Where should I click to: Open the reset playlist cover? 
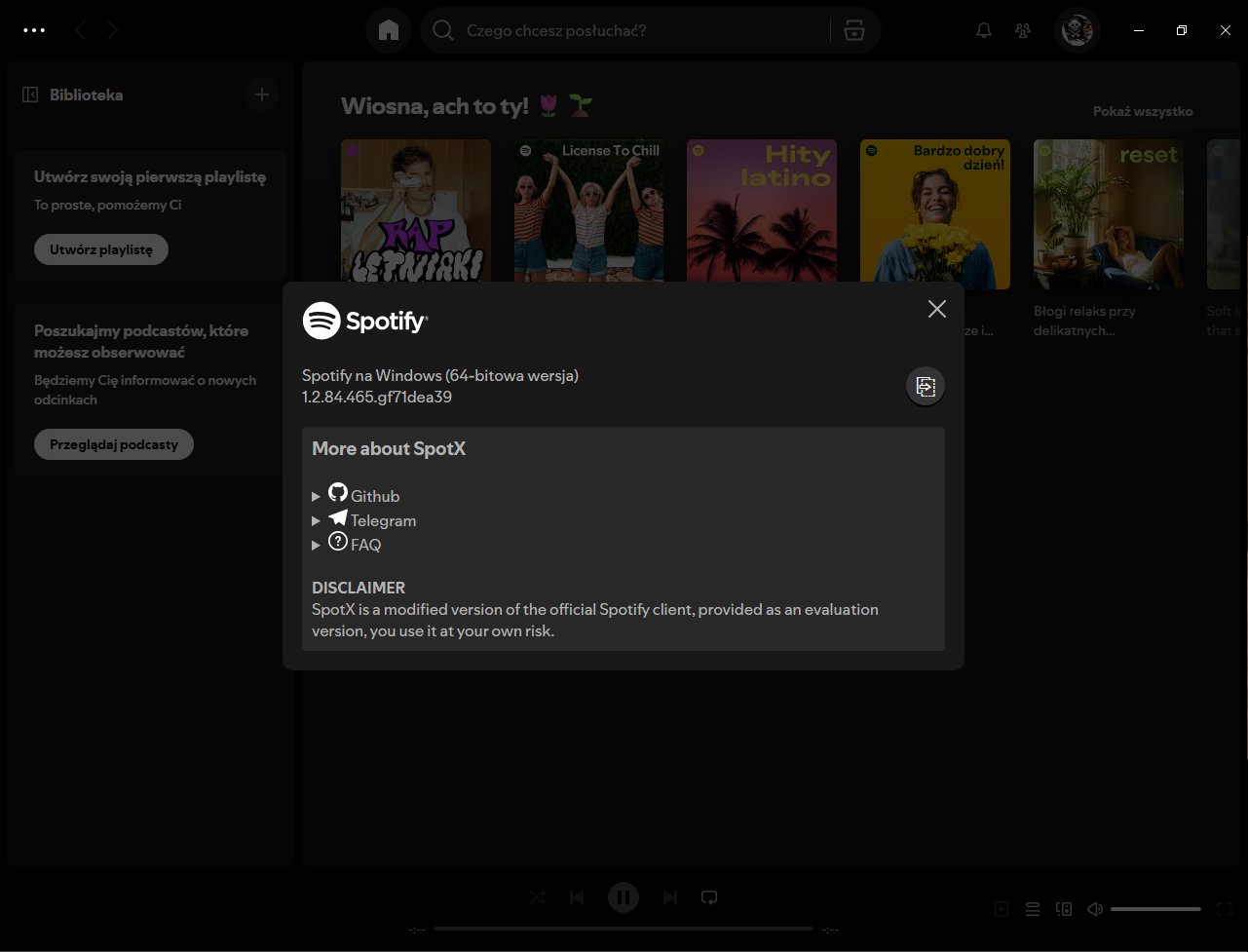[1109, 214]
